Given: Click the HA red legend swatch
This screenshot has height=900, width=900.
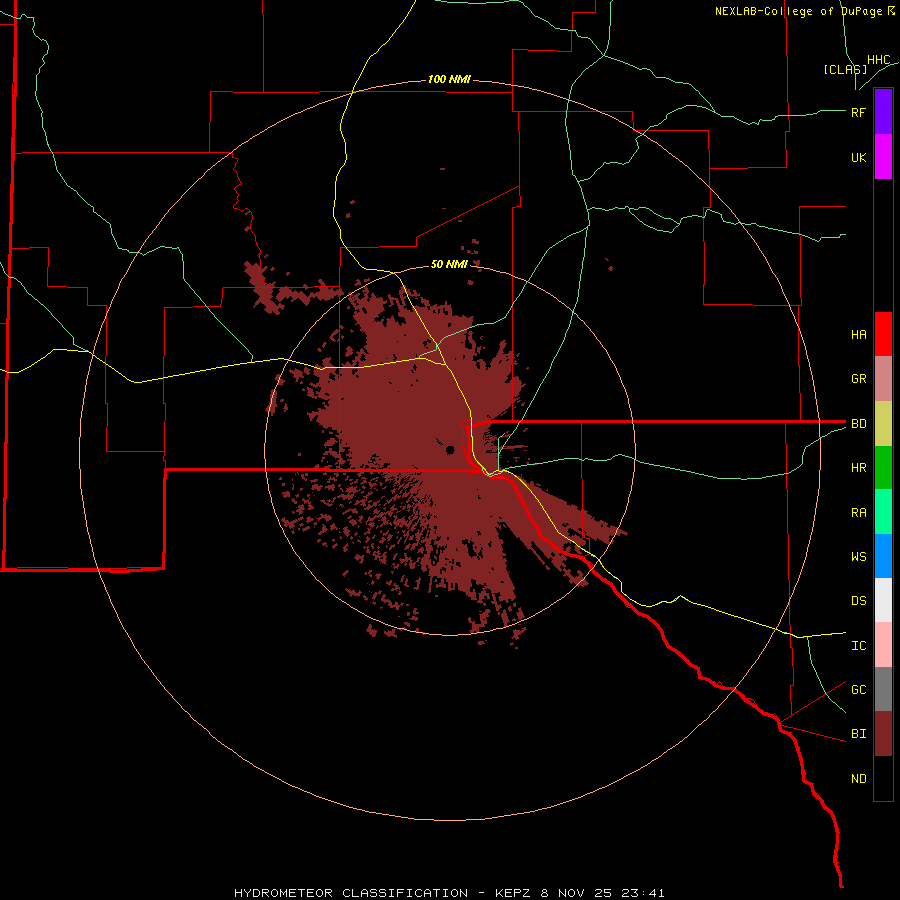Looking at the screenshot, I should [883, 334].
